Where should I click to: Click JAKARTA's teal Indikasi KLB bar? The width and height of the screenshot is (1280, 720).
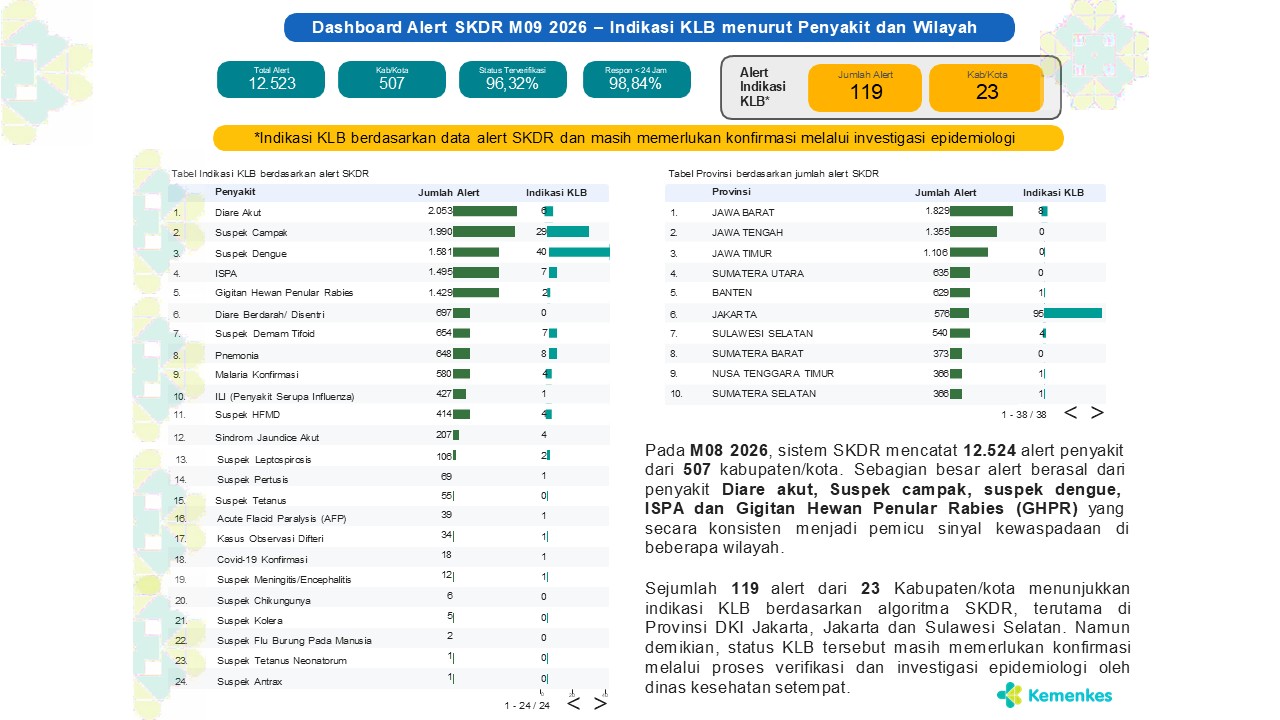point(1073,313)
